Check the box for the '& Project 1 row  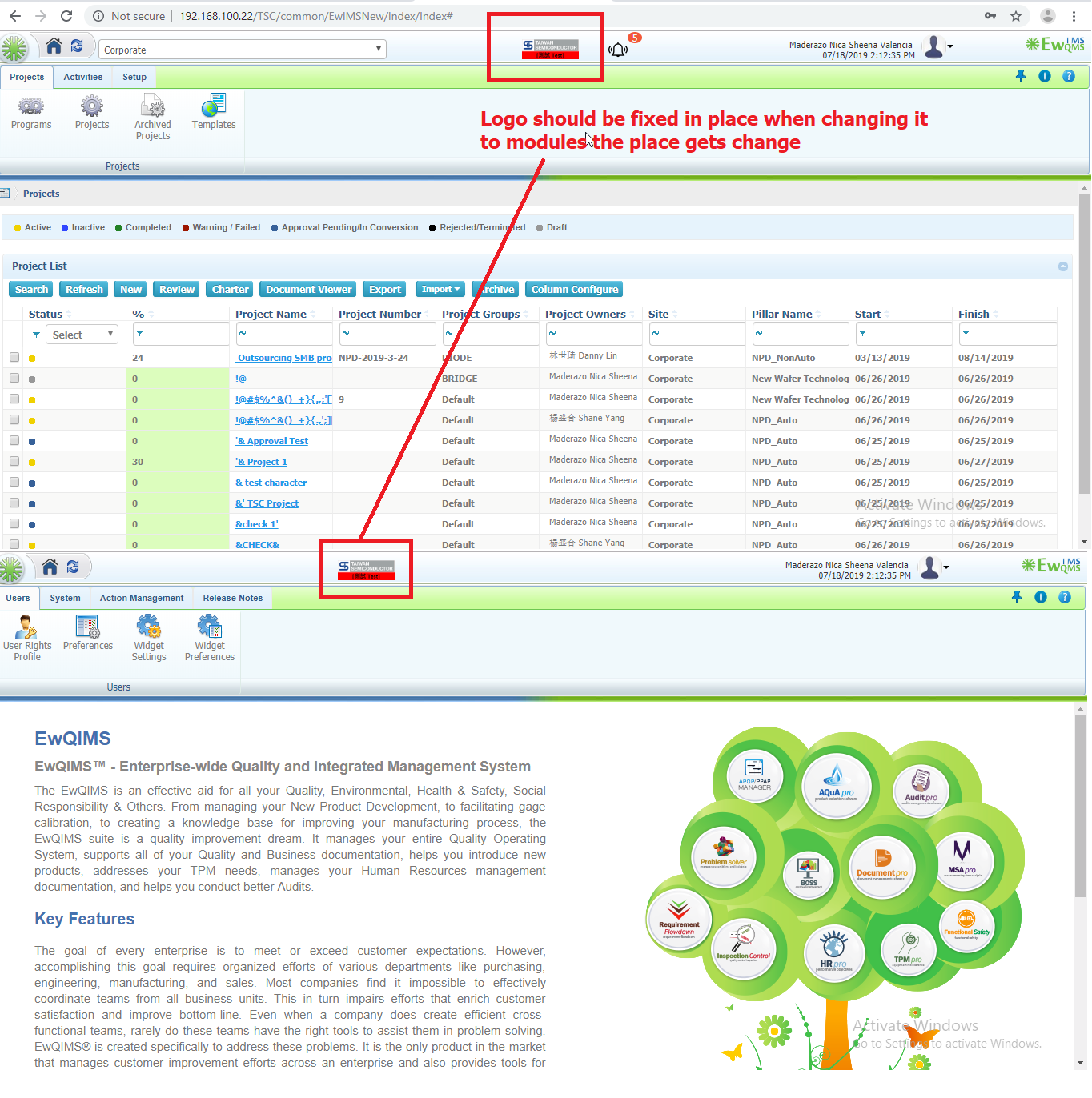[x=14, y=461]
